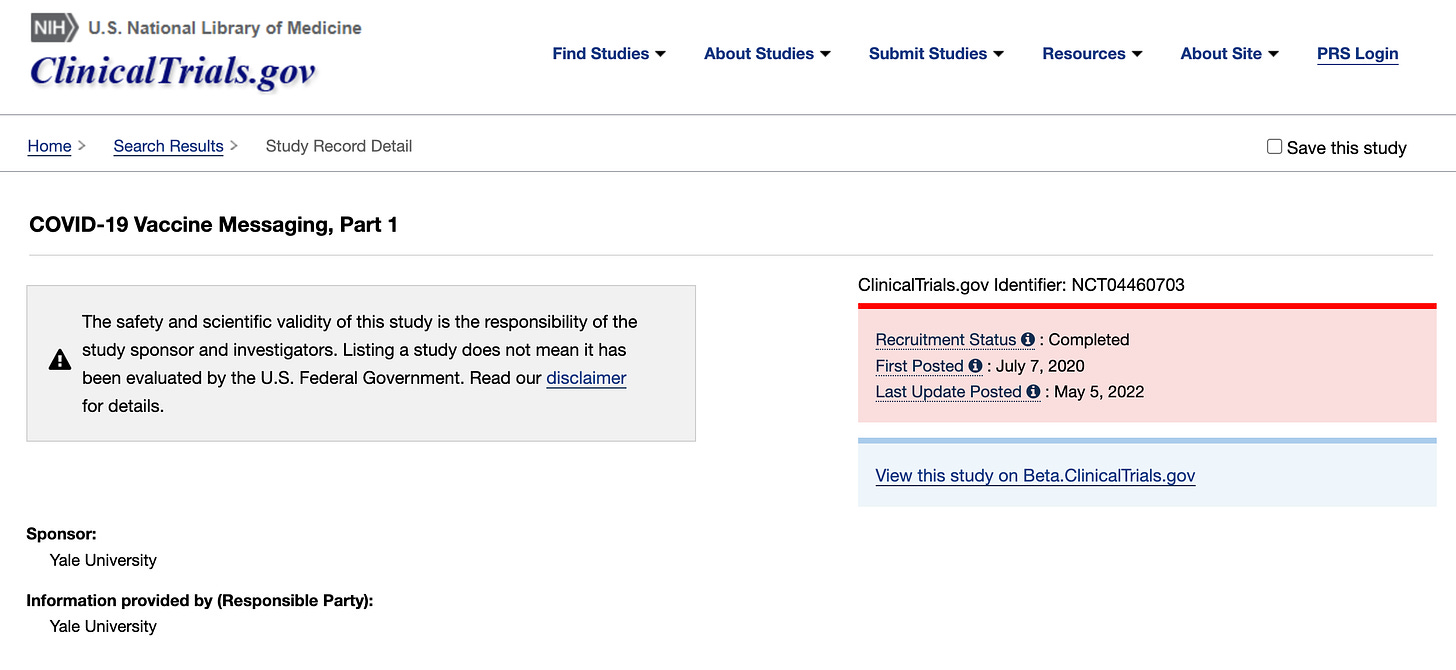The height and width of the screenshot is (670, 1456).
Task: Click the Information provided by (Responsible Party) heading
Action: coord(200,600)
